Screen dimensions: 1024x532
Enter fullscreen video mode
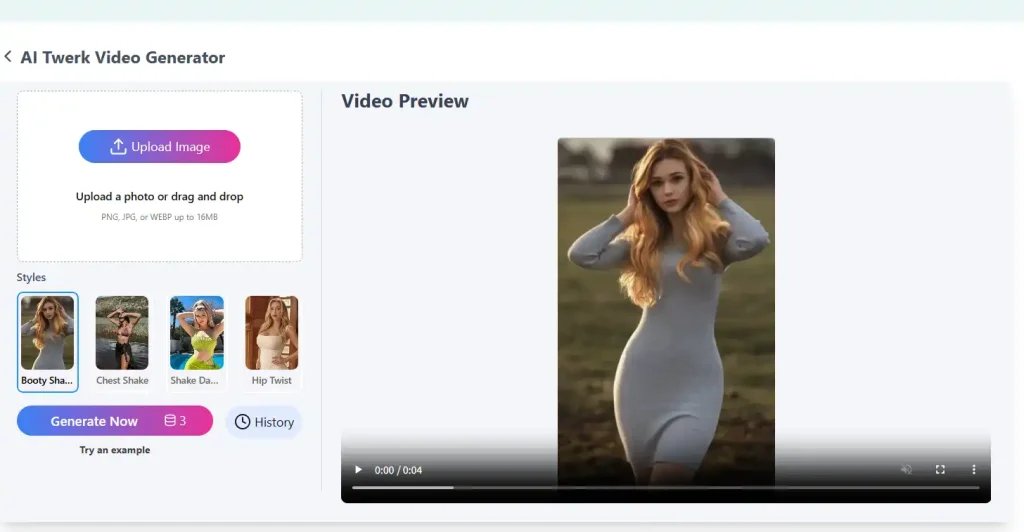tap(940, 469)
